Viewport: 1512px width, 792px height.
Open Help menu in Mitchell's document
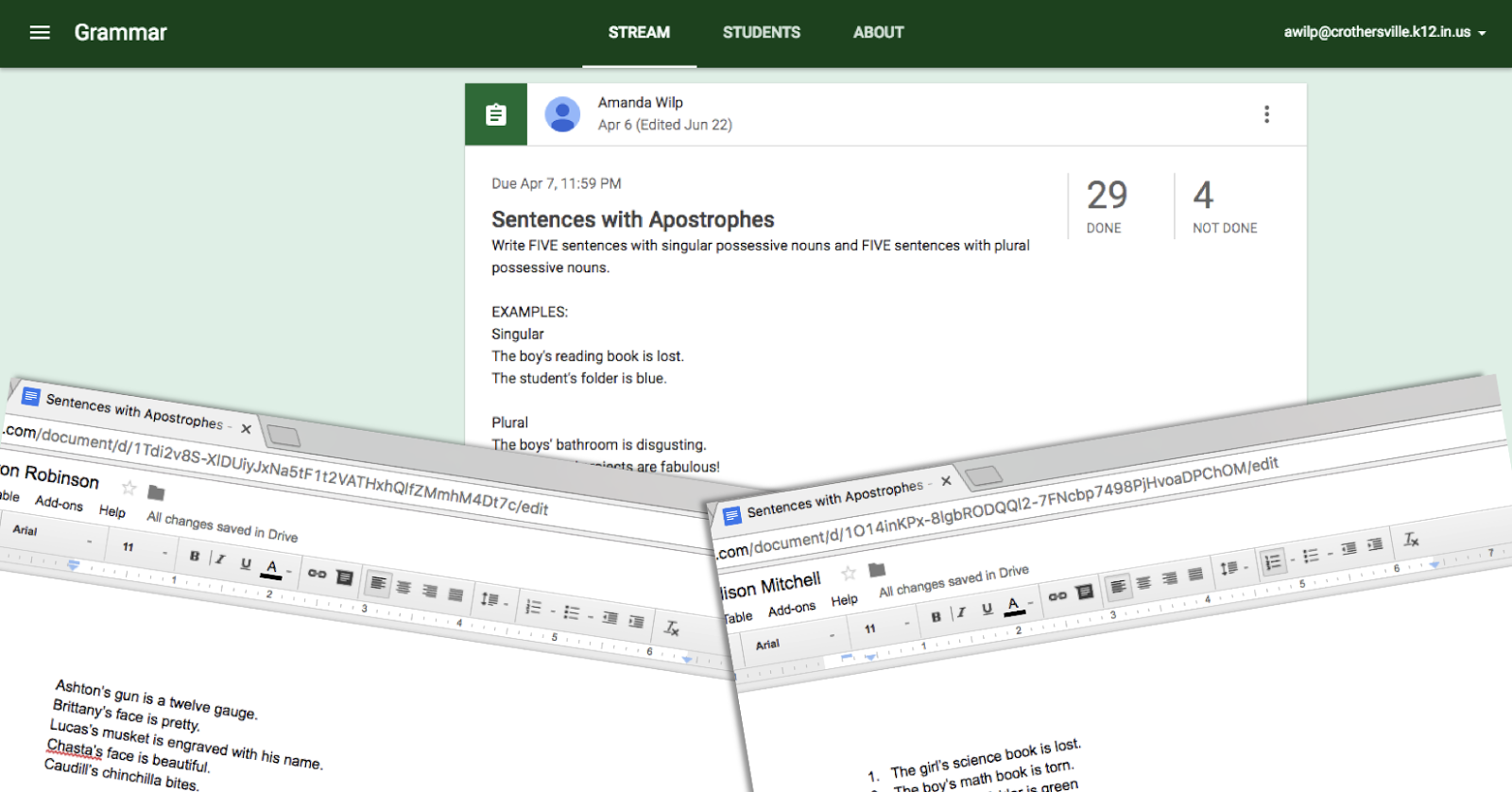tap(845, 600)
